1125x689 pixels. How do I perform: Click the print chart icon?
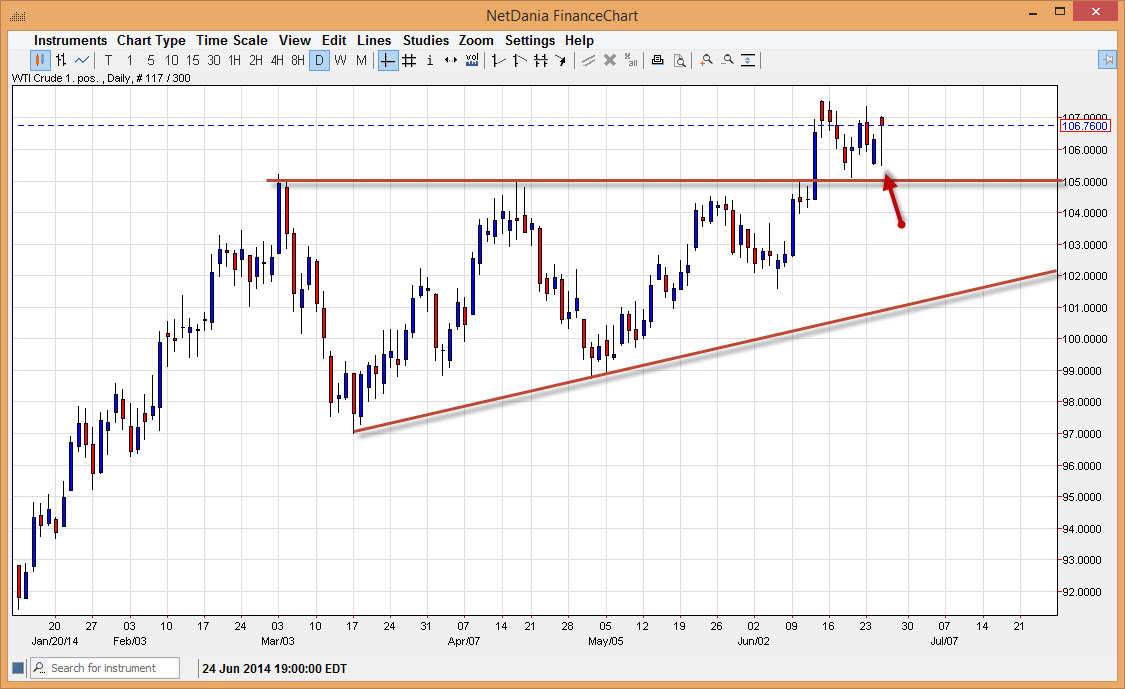click(657, 60)
